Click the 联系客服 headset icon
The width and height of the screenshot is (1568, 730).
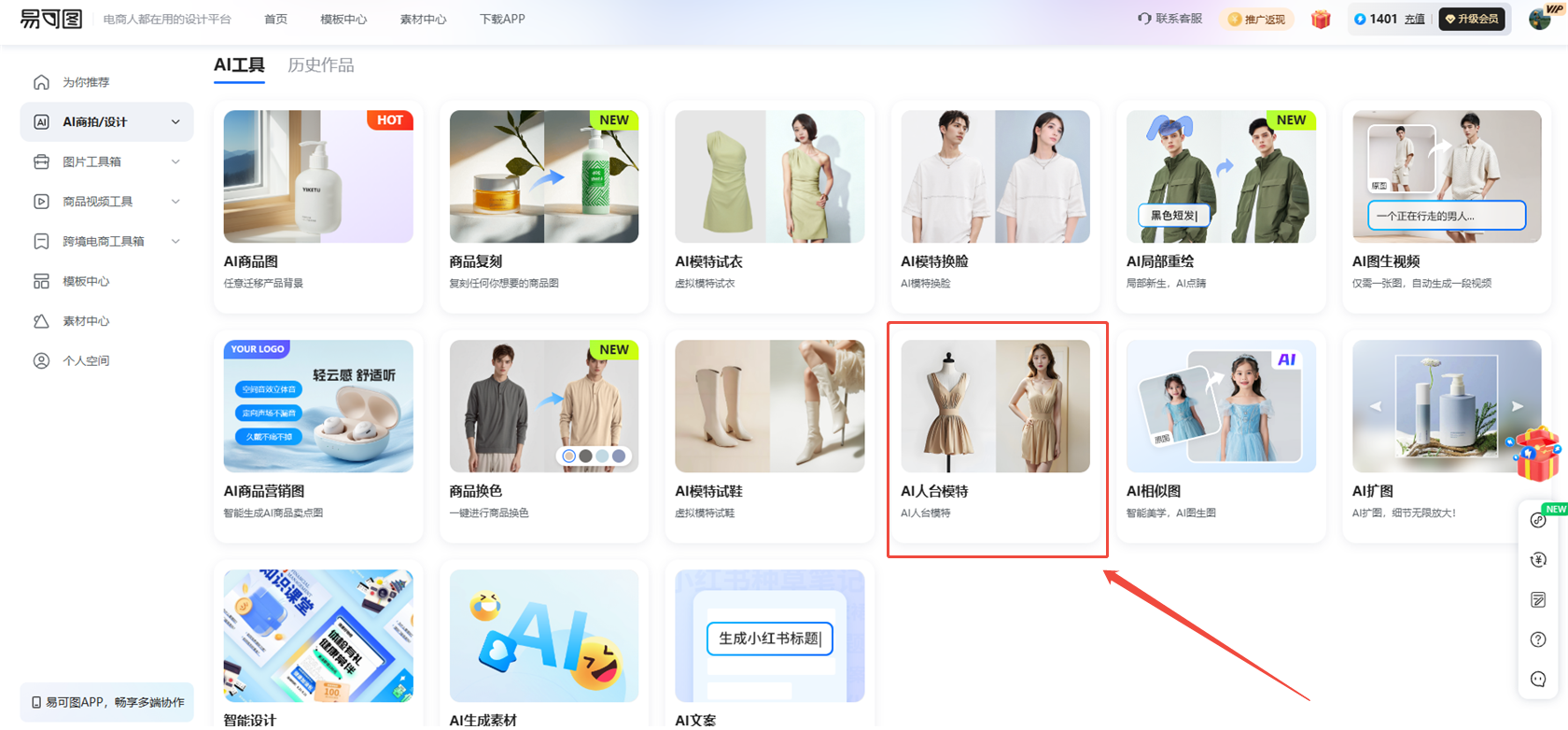(1144, 19)
